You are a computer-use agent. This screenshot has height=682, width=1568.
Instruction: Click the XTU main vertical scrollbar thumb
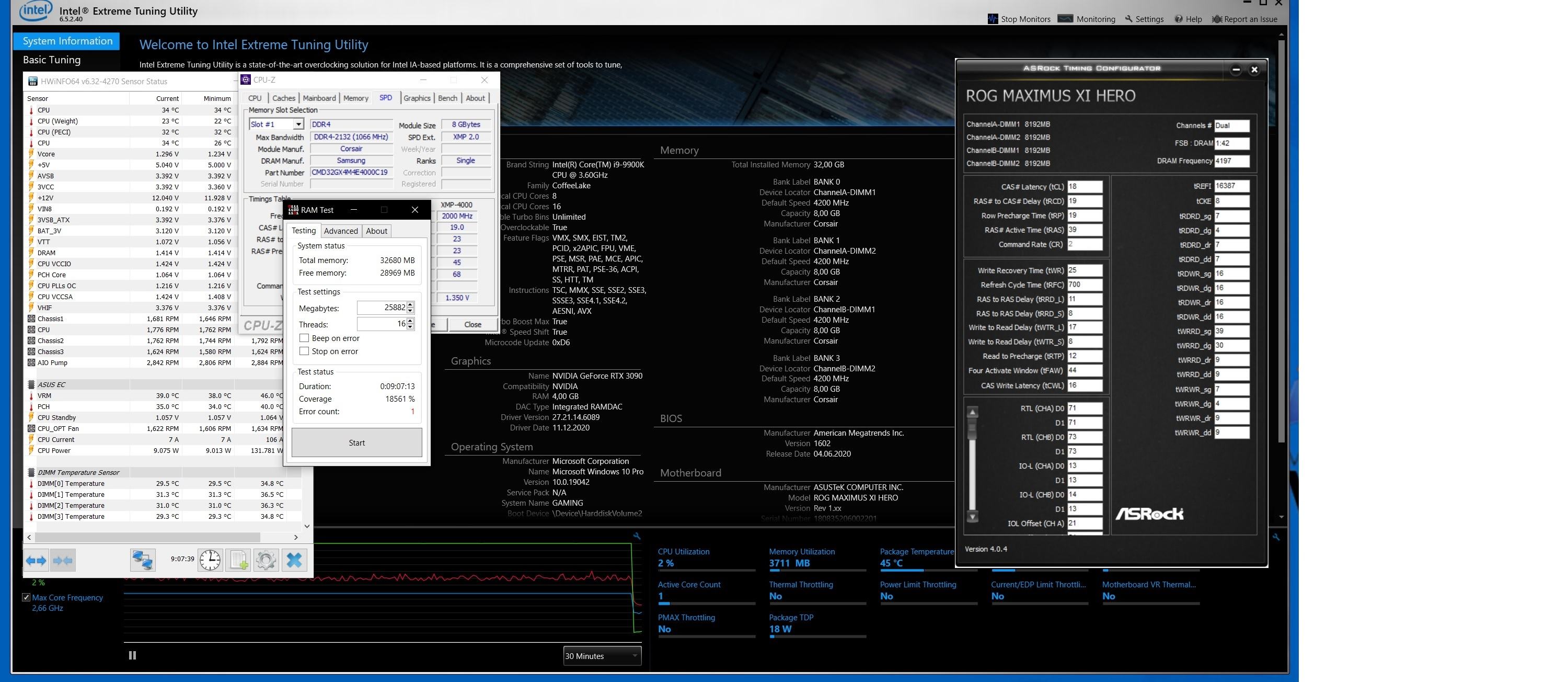coord(1281,241)
